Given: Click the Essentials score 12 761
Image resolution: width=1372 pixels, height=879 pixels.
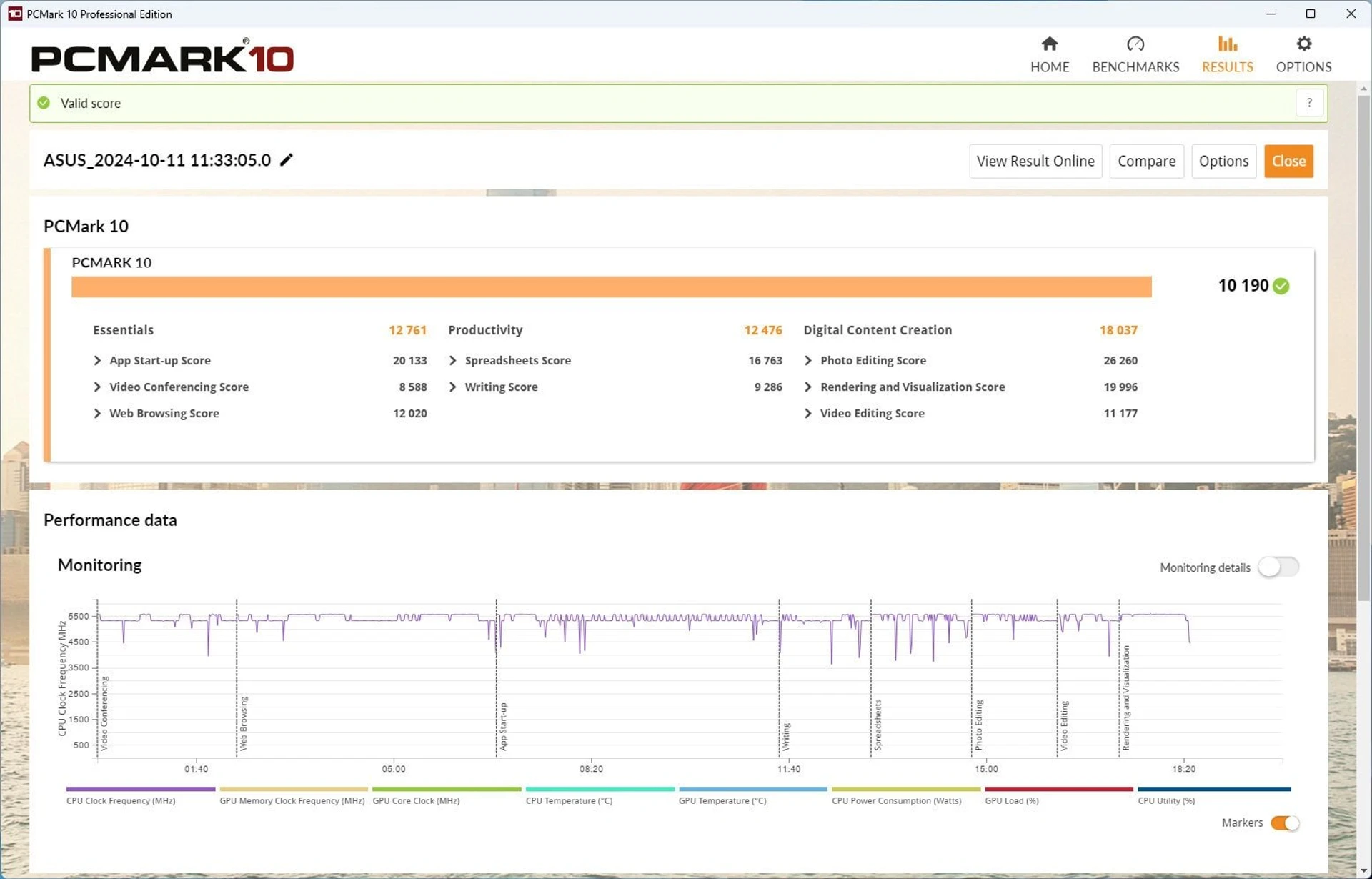Looking at the screenshot, I should (407, 330).
